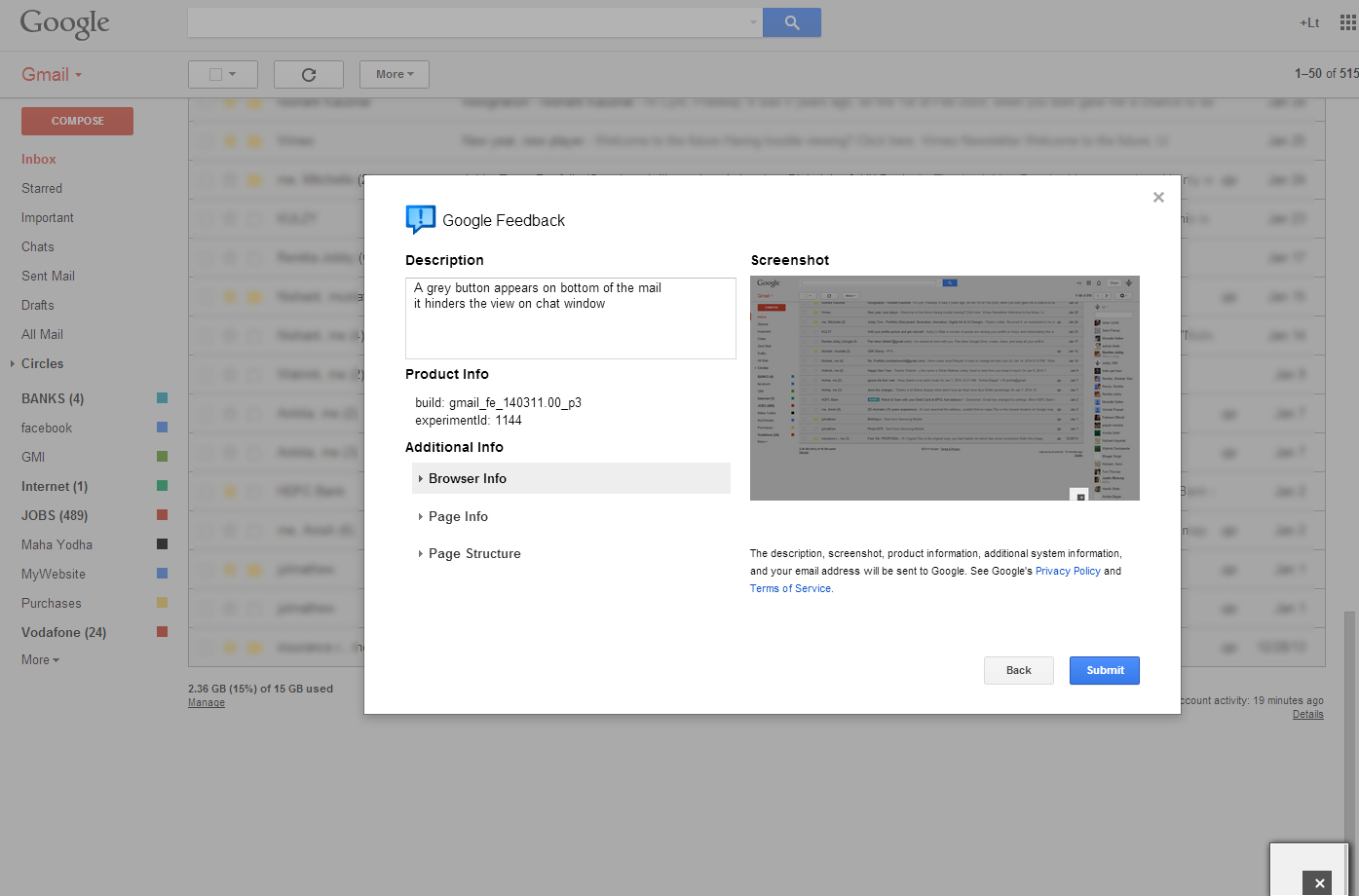Open the Purchases label
The height and width of the screenshot is (896, 1359).
coord(52,603)
